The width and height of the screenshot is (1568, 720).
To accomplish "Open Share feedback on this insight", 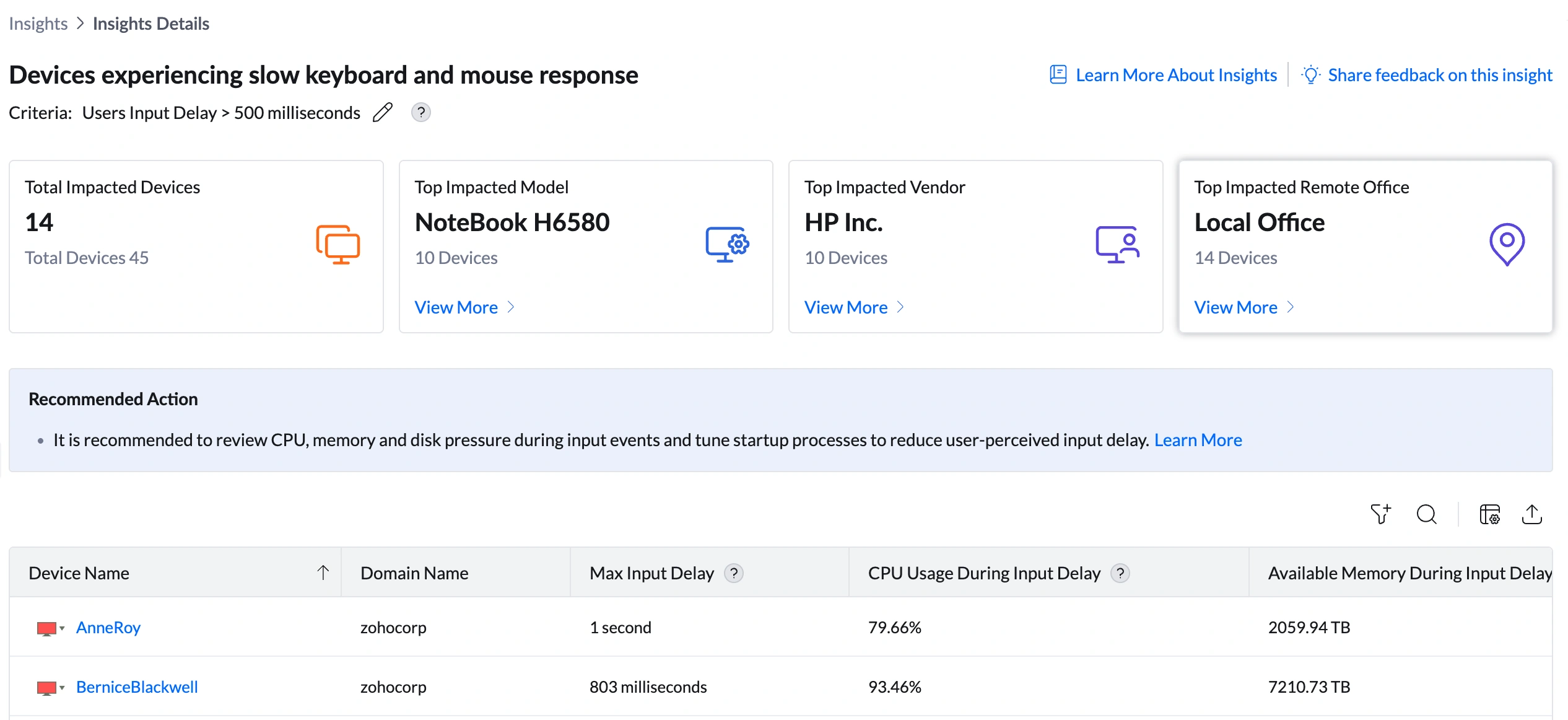I will click(x=1440, y=75).
